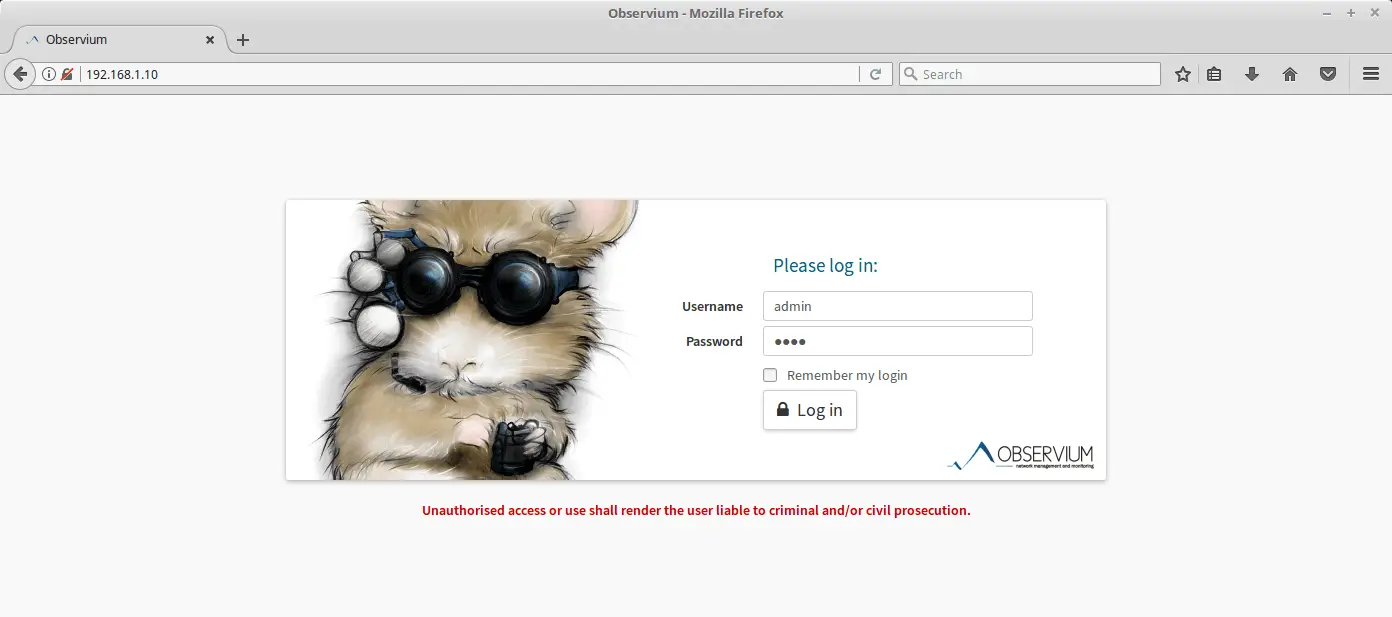This screenshot has height=617, width=1392.
Task: Click the Unauthorised access warning text
Action: tap(696, 510)
